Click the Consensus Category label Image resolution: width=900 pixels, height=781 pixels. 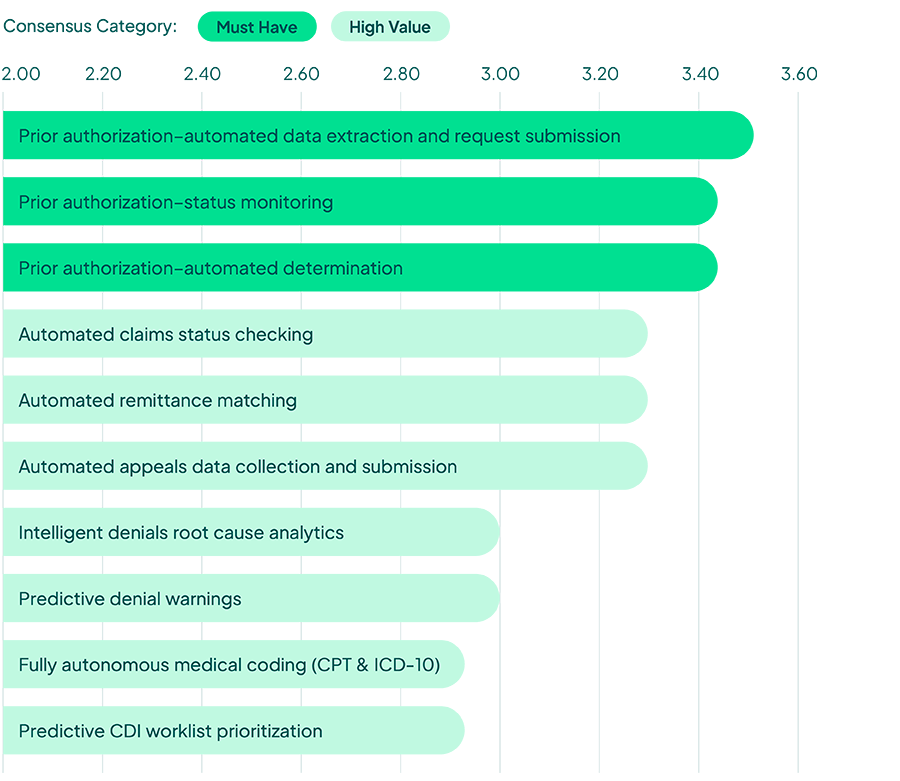(x=90, y=26)
